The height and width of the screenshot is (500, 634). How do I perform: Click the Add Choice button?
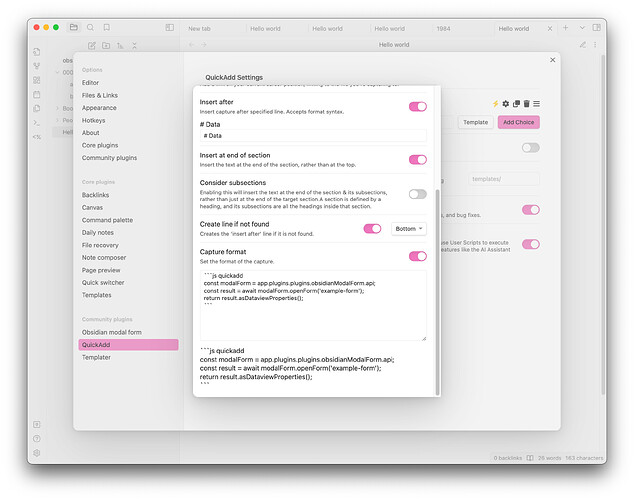tap(519, 122)
